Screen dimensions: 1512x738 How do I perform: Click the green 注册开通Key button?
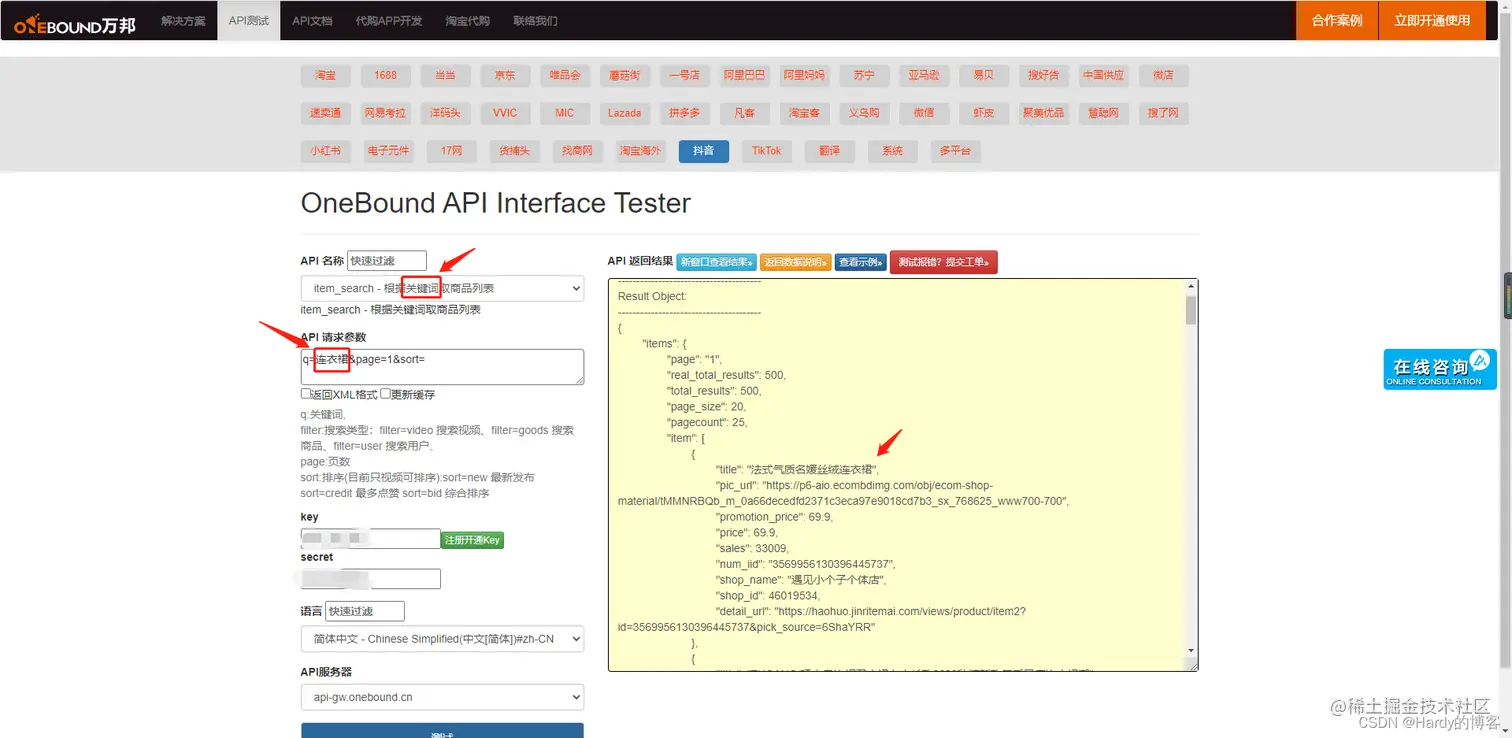tap(472, 540)
